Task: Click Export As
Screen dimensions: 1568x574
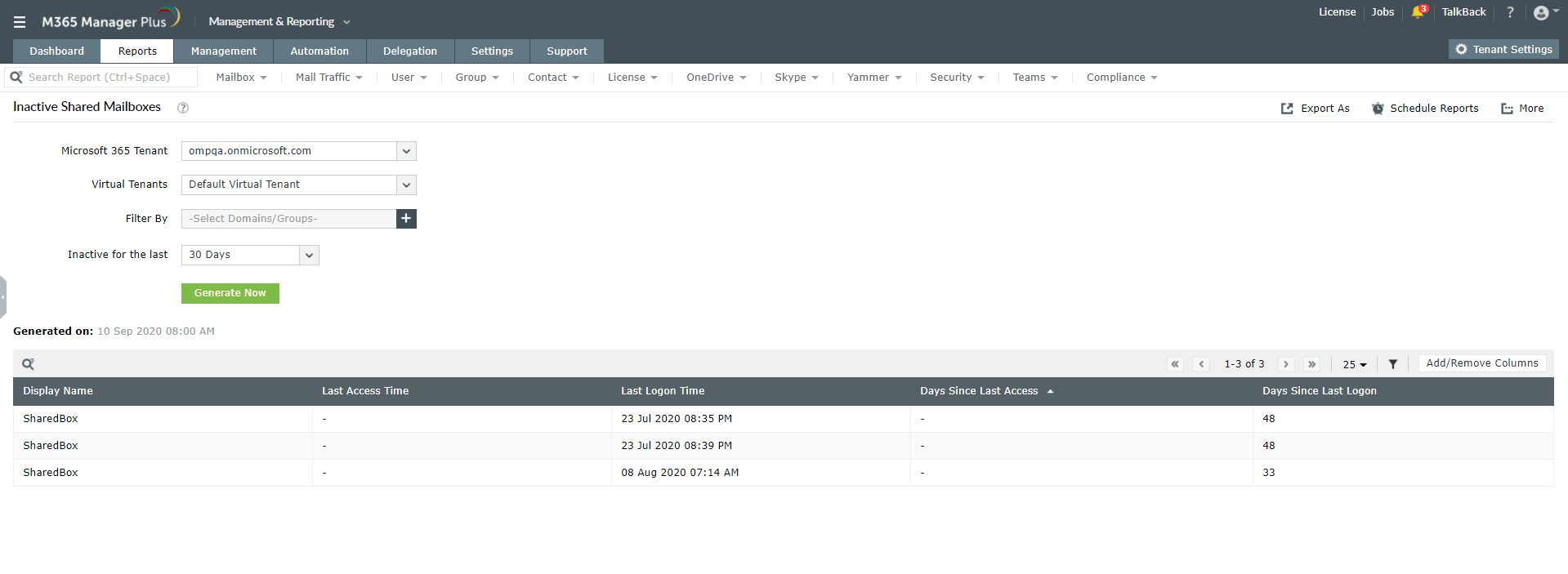Action: click(1316, 109)
